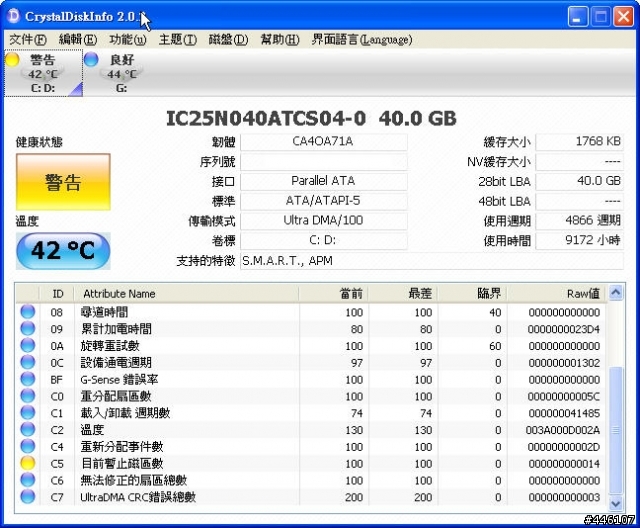Open the 磁盤(D) menu
This screenshot has width=640, height=528.
coord(228,40)
